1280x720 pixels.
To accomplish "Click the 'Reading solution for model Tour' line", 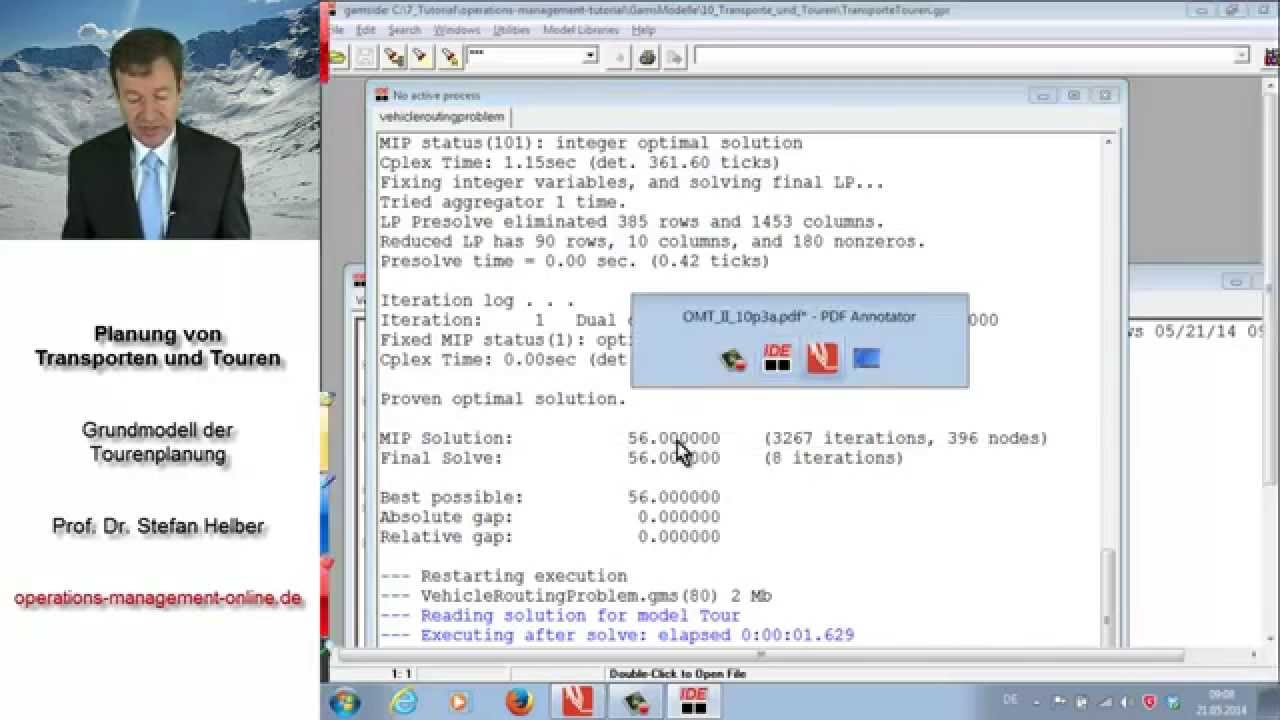I will (x=560, y=616).
